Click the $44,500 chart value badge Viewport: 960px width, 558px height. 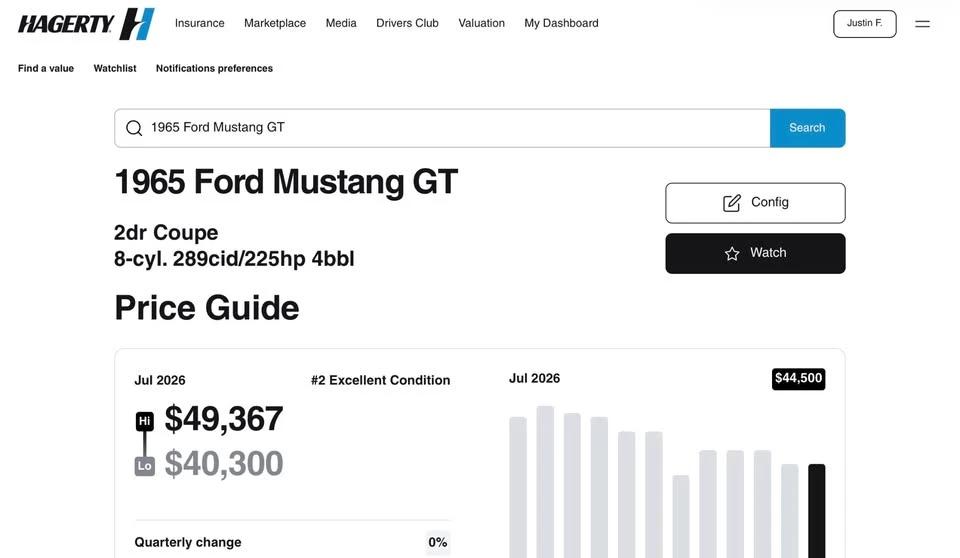[x=798, y=379]
